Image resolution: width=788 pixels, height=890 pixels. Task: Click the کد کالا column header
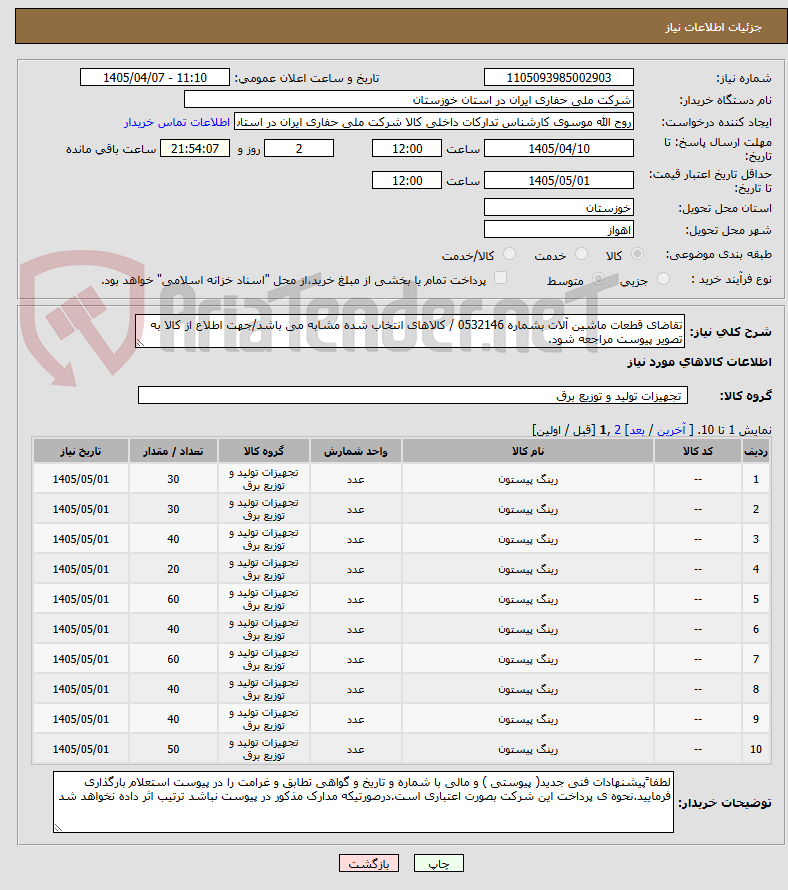click(698, 451)
